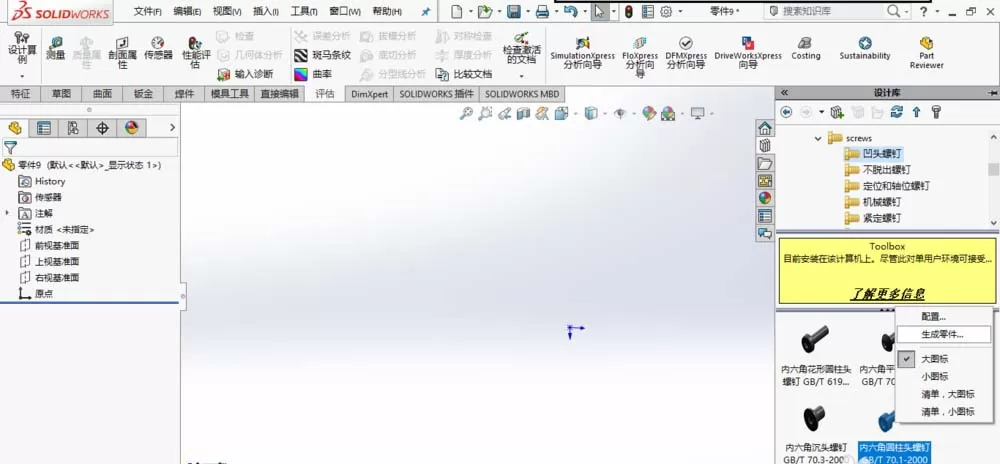1000x464 pixels.
Task: Collapse the design library task pane
Action: click(x=784, y=92)
